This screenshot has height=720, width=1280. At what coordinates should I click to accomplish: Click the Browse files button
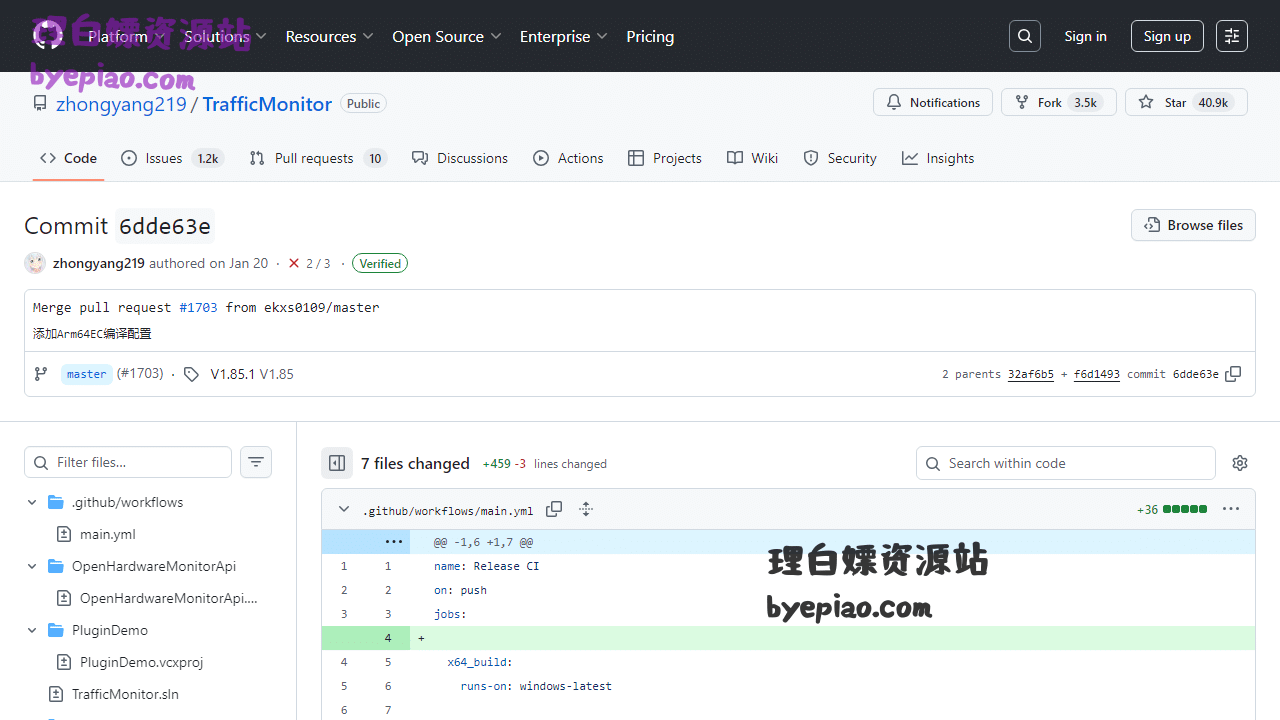pos(1193,225)
